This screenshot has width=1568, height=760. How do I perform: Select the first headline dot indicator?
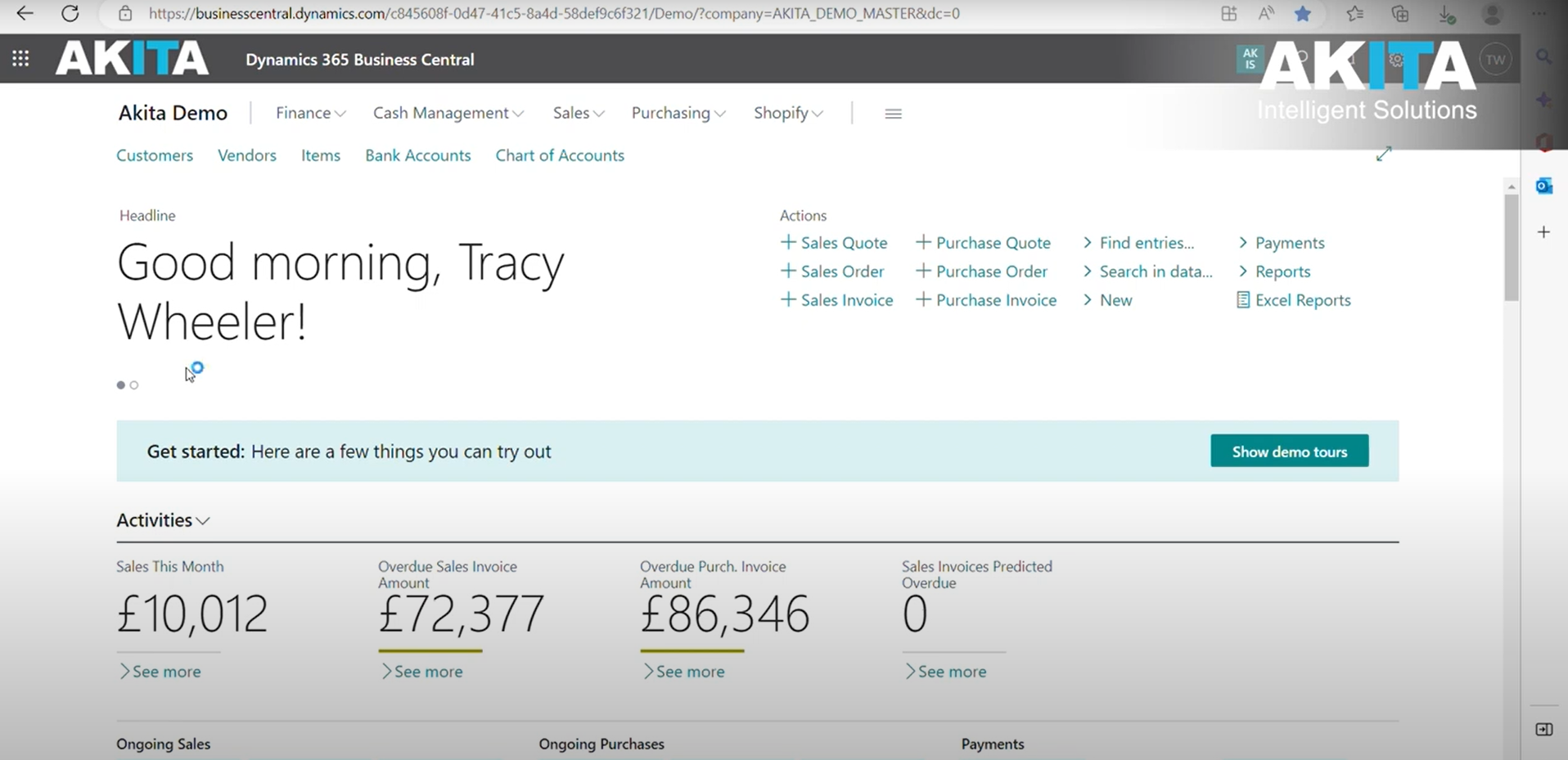(x=121, y=385)
